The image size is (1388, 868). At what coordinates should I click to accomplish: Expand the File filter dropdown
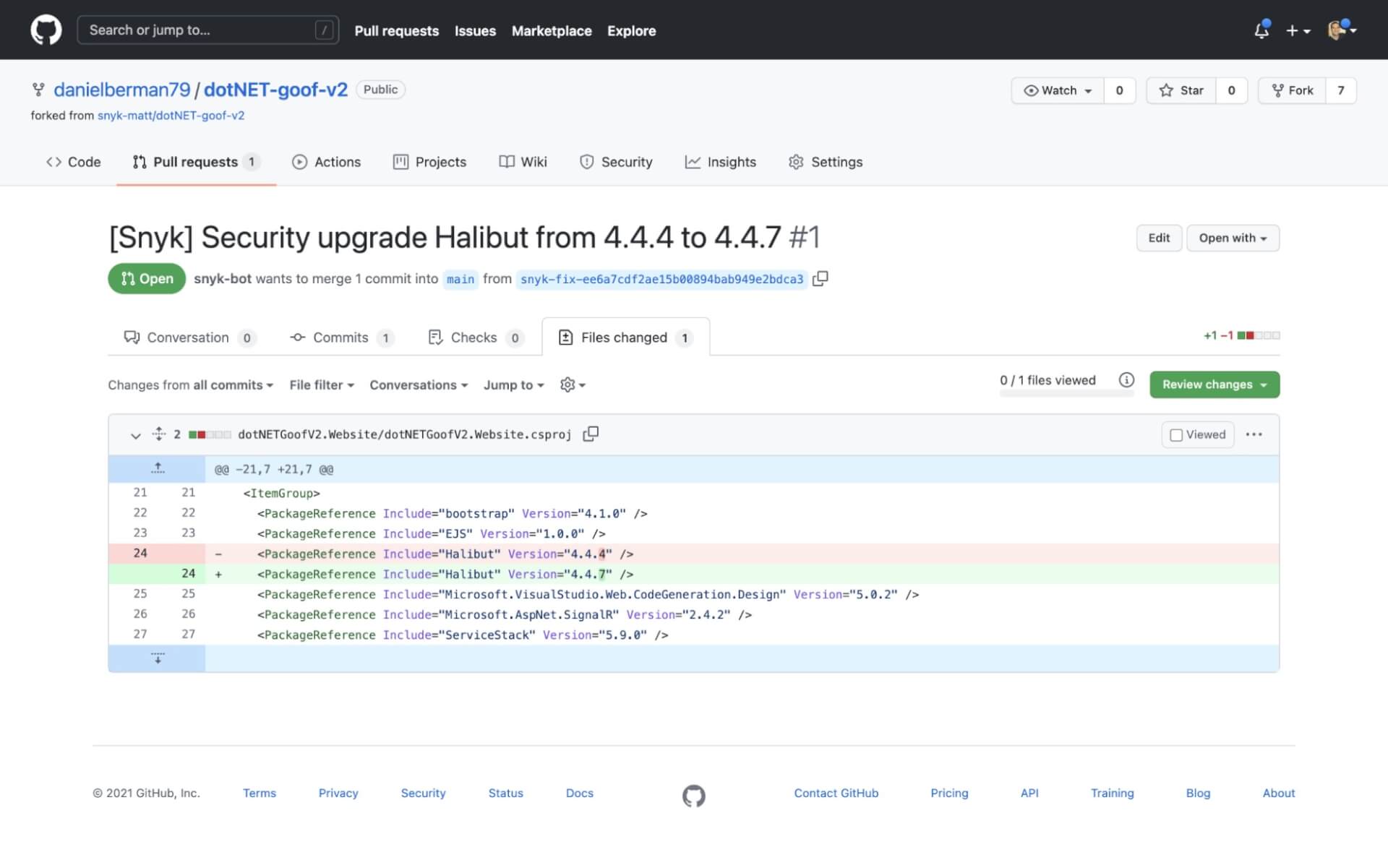(322, 385)
